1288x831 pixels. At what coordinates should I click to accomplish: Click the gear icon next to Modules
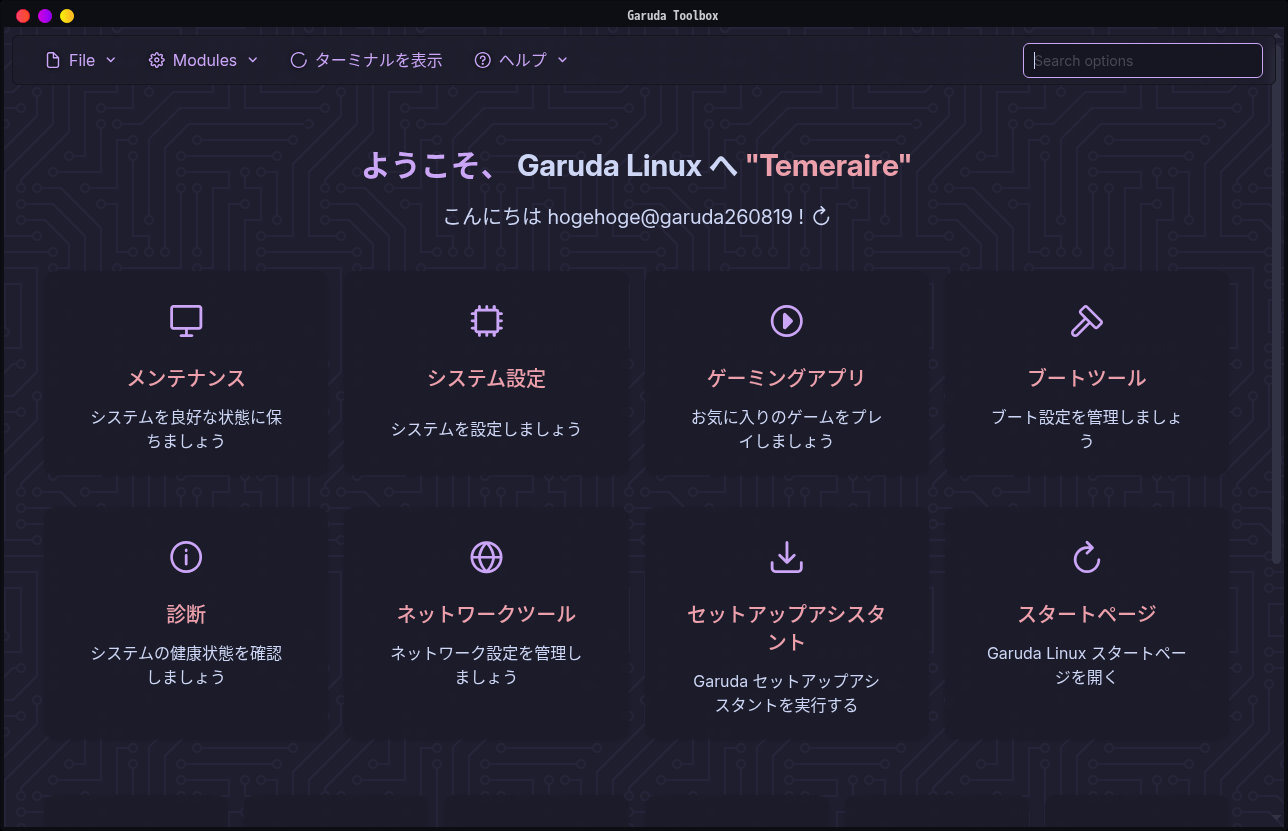tap(156, 60)
